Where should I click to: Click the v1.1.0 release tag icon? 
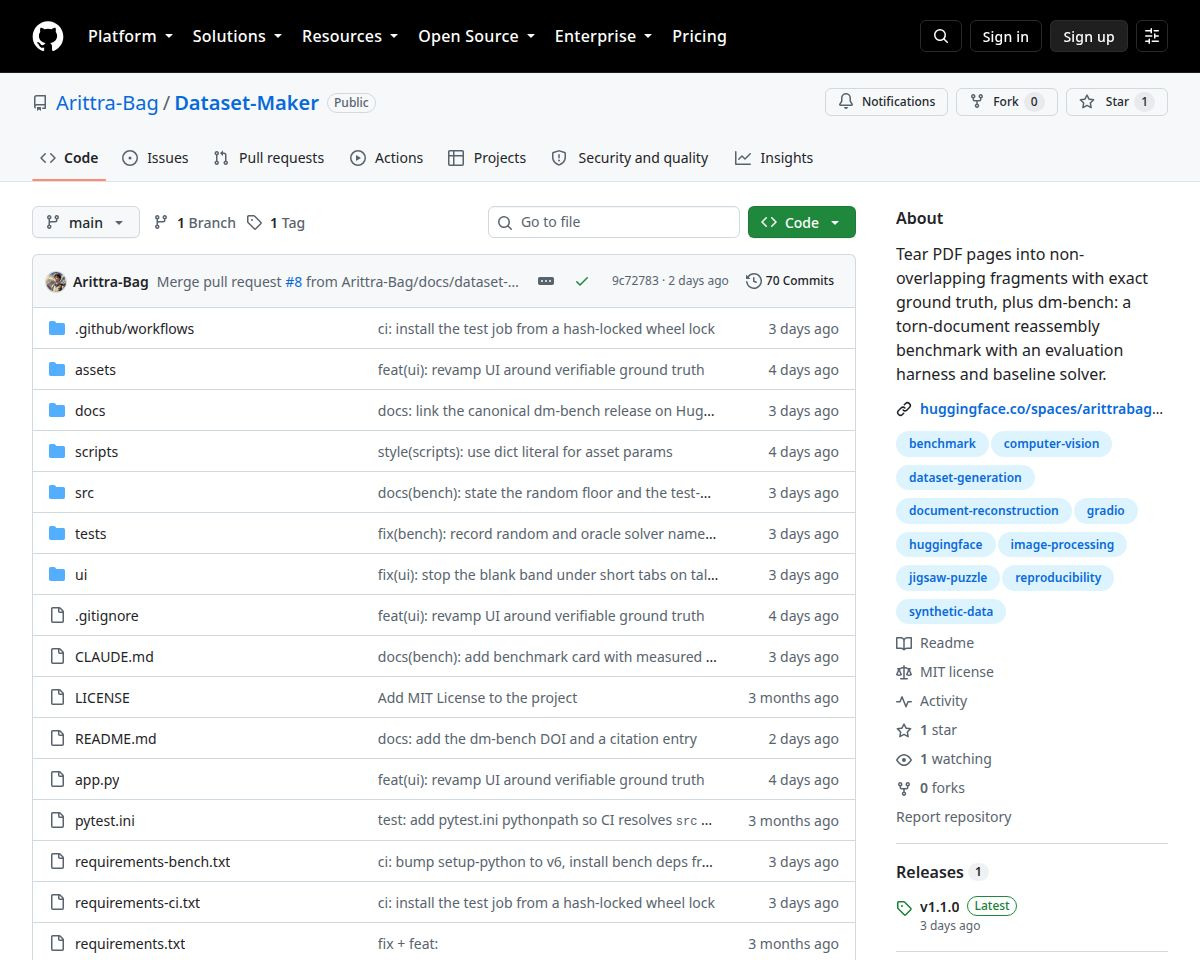[x=904, y=908]
